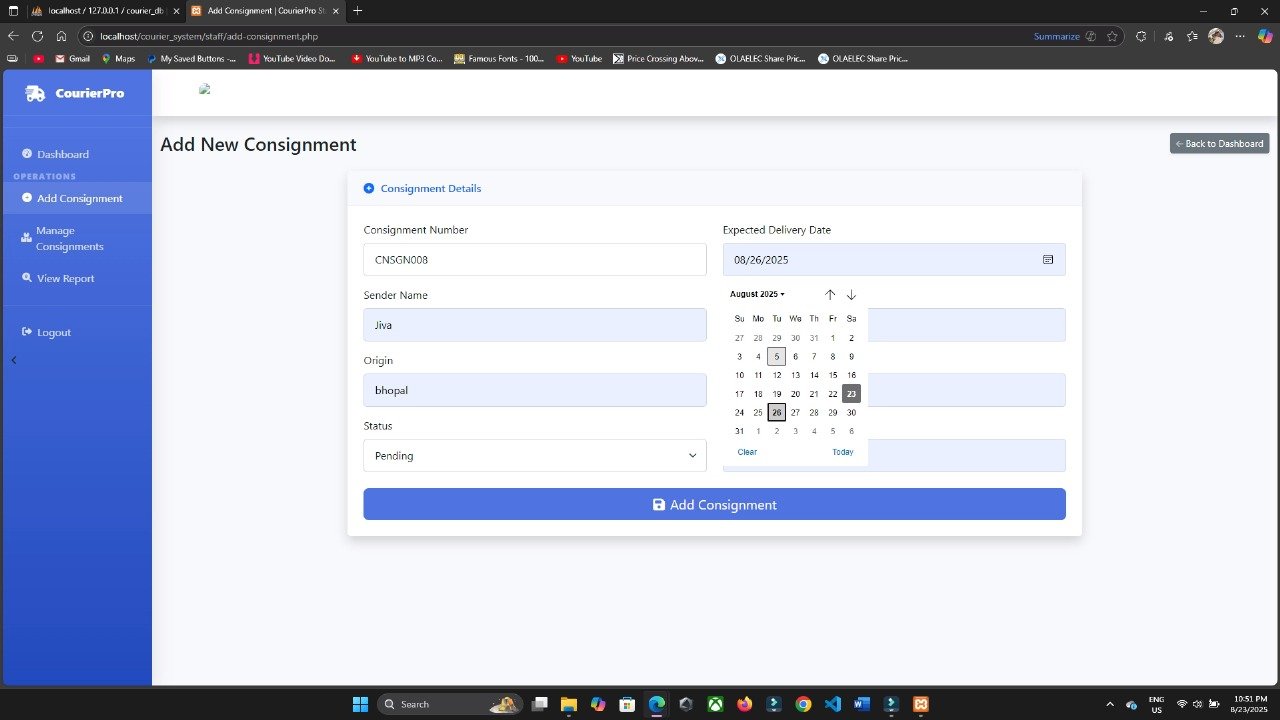The width and height of the screenshot is (1280, 720).
Task: Bookmark page with the star icon
Action: point(1112,36)
